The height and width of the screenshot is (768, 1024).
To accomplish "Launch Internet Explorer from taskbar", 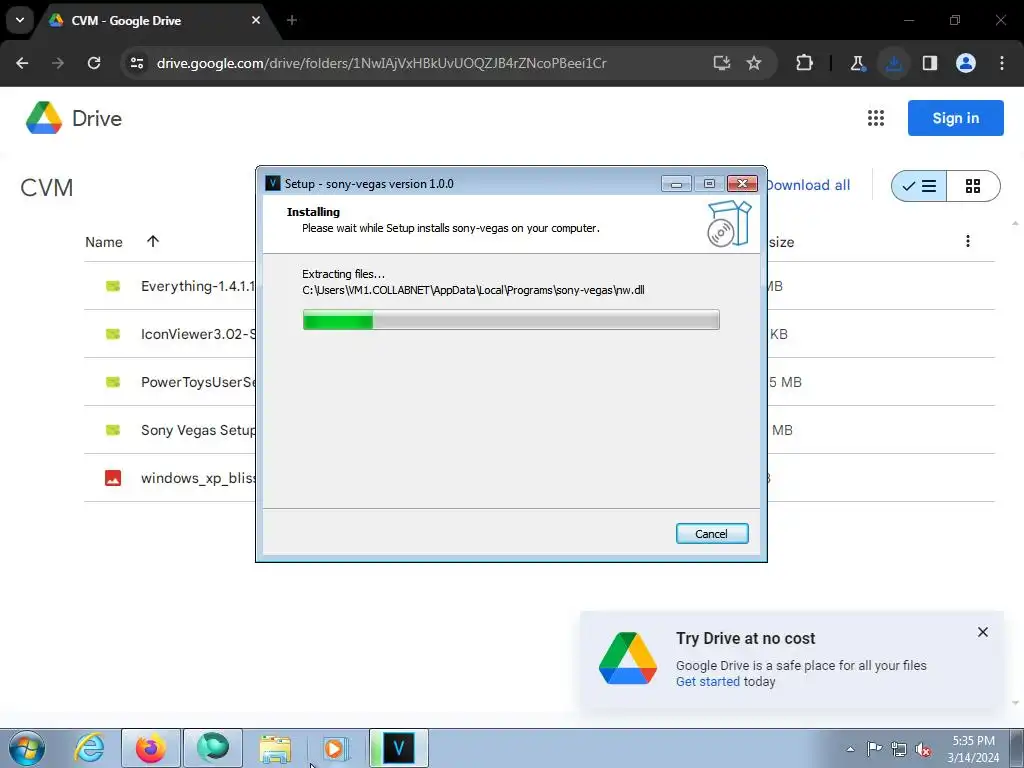I will (89, 748).
